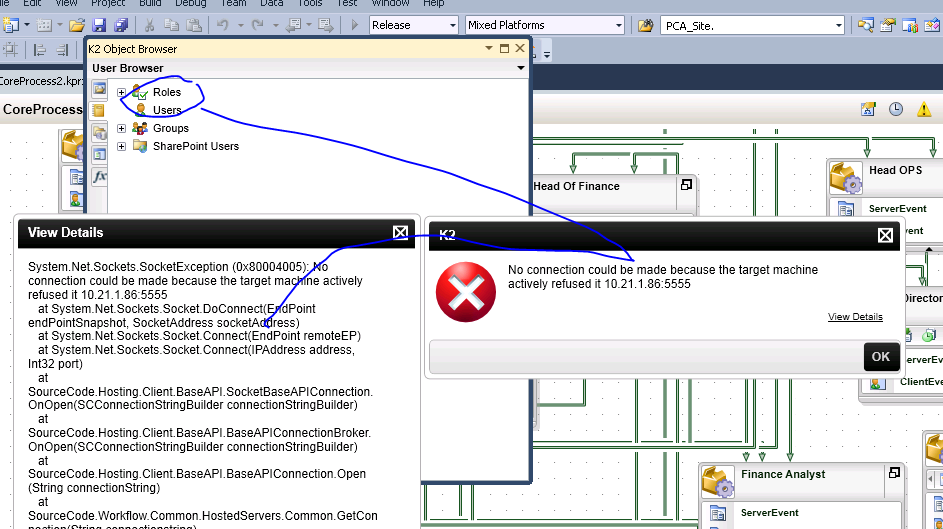Expand the Roles tree node
The height and width of the screenshot is (529, 943).
121,92
